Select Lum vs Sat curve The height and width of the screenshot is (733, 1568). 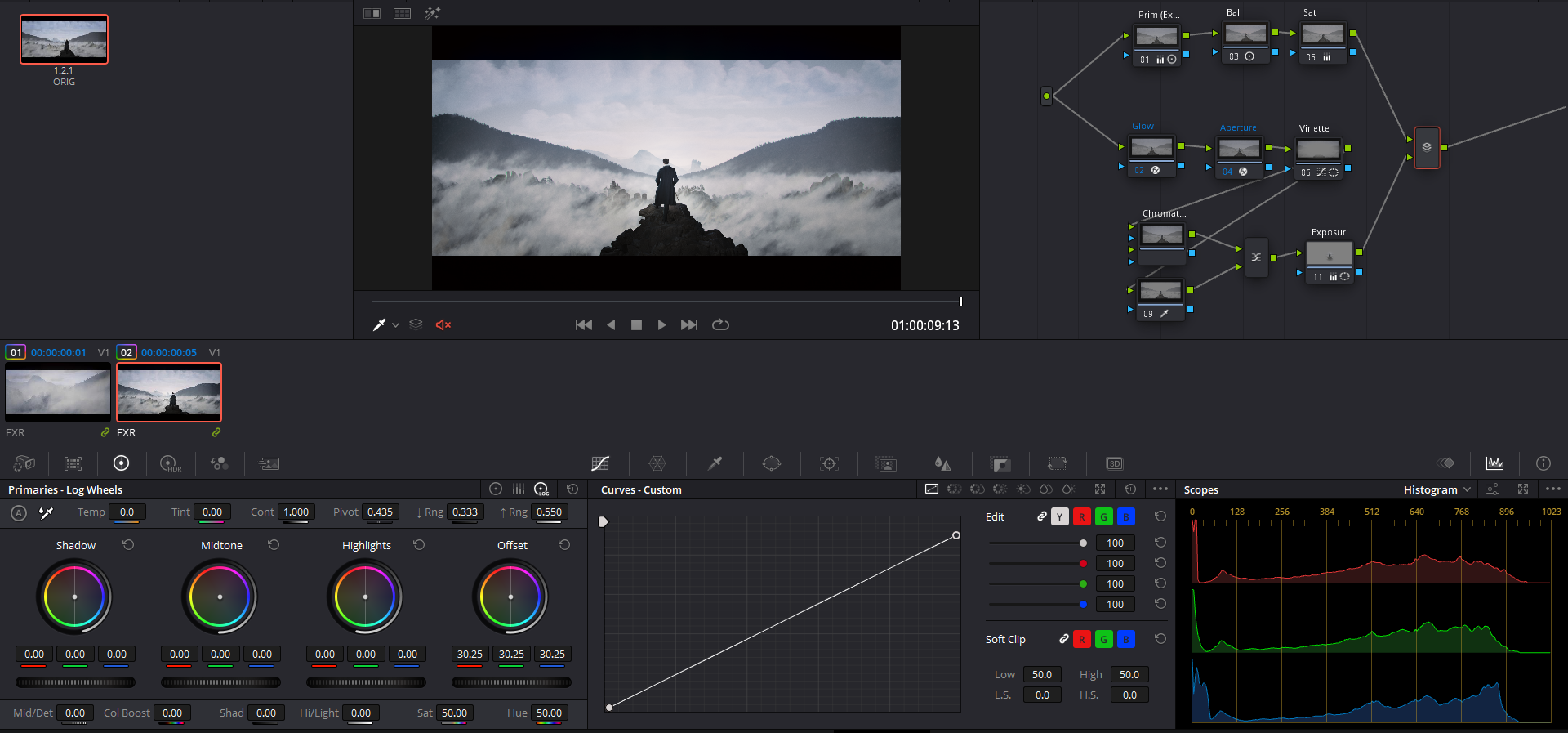pos(1023,489)
